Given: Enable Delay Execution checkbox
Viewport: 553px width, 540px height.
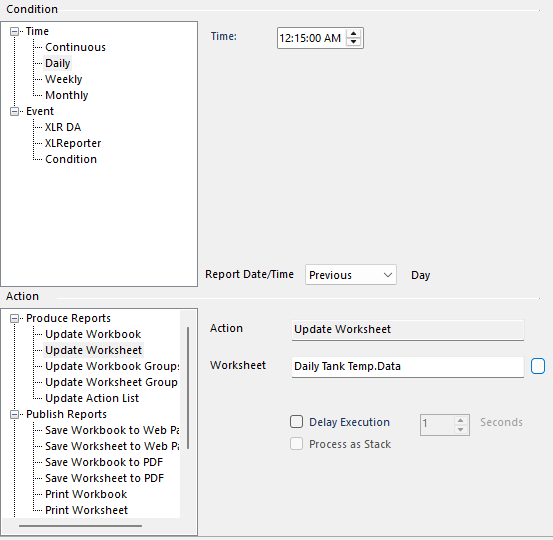Looking at the screenshot, I should pyautogui.click(x=296, y=422).
